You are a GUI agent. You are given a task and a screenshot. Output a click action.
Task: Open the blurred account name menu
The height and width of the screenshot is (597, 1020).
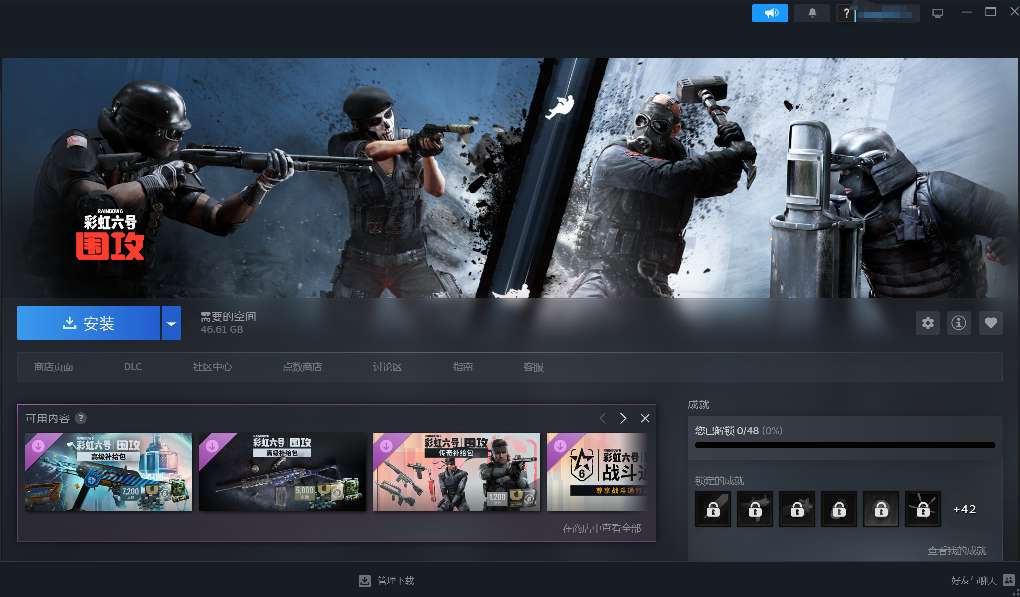coord(887,13)
